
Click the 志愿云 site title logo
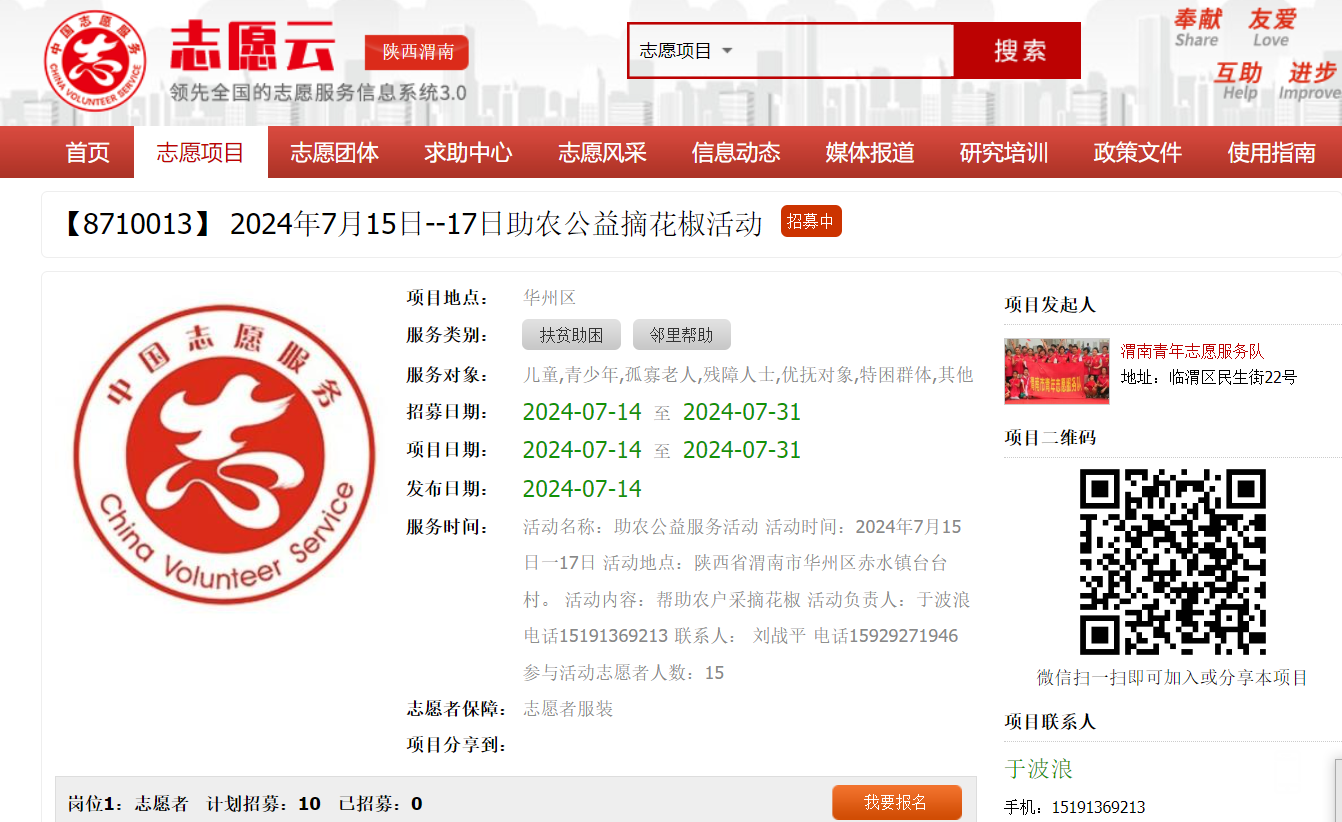click(252, 46)
